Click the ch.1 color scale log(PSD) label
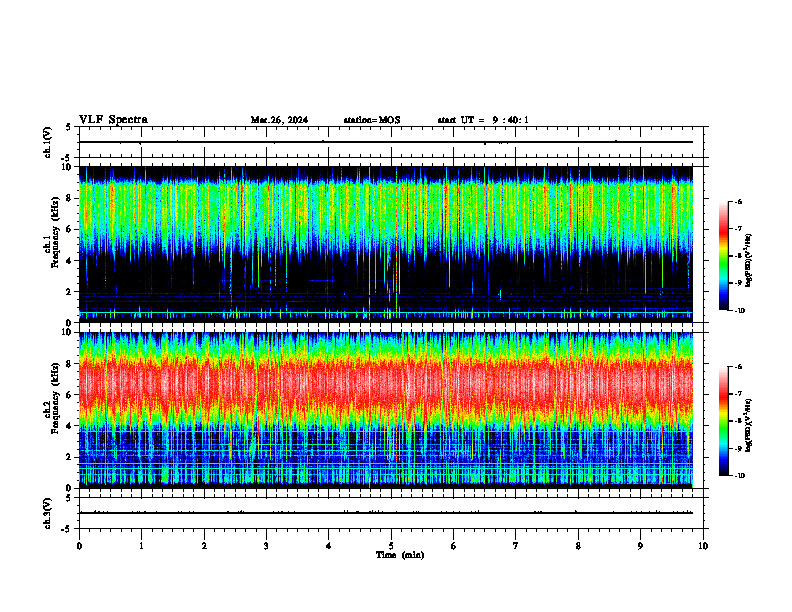 tap(748, 261)
